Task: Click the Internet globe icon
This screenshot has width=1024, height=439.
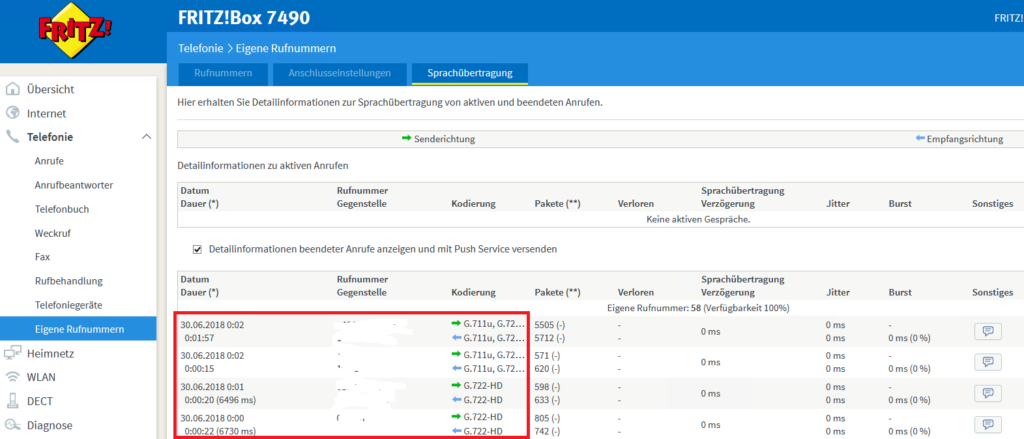Action: click(x=13, y=113)
